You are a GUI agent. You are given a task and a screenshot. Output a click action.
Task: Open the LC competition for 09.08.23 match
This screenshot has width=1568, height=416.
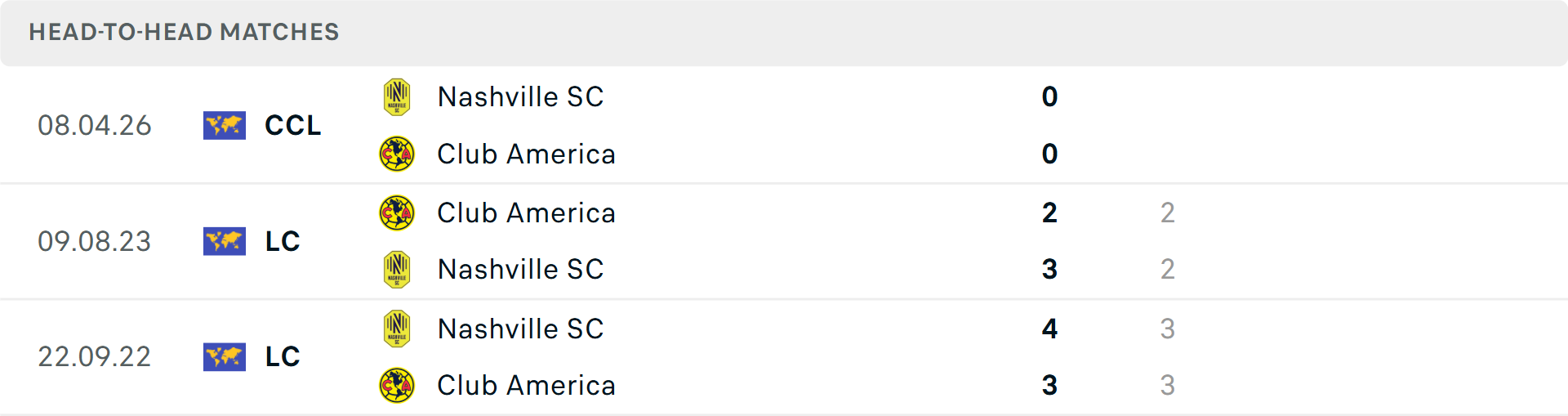283,241
